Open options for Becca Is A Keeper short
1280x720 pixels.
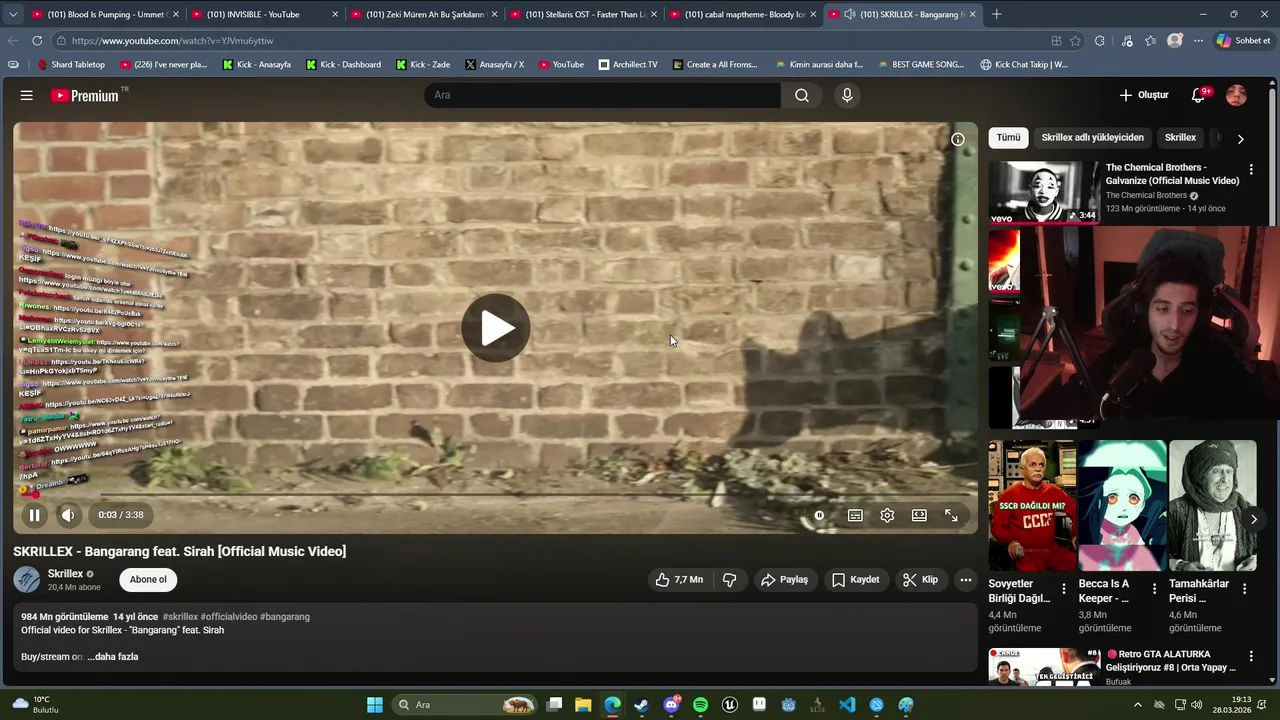(1154, 589)
